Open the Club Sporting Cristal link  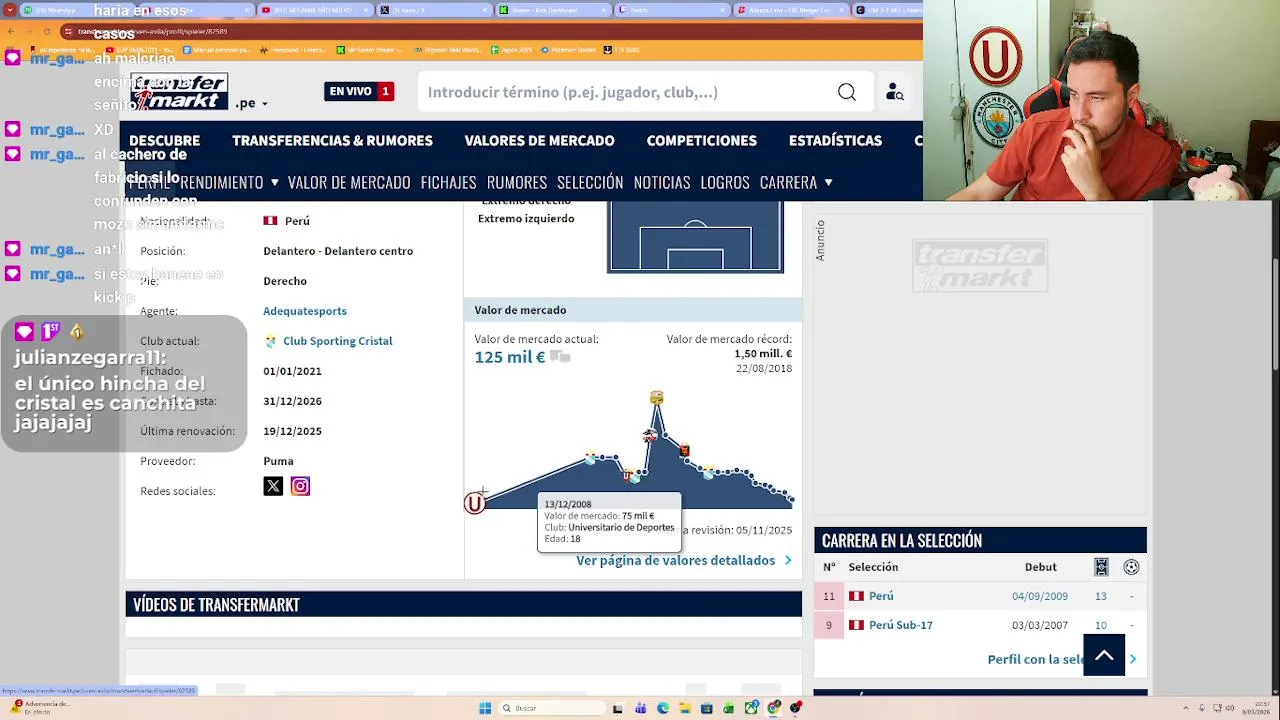click(338, 341)
